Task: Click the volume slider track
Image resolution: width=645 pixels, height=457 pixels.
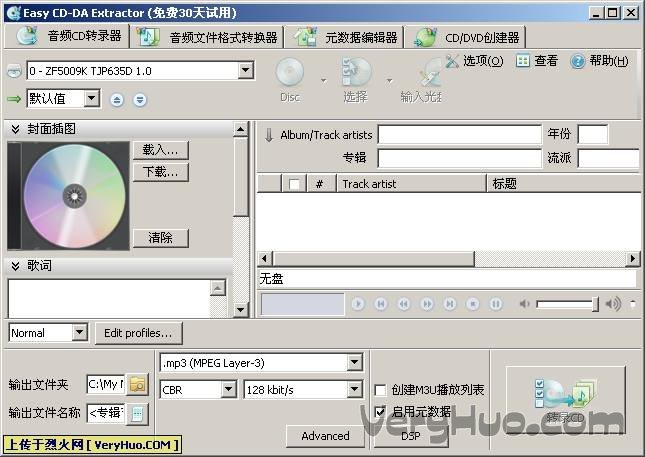Action: [566, 304]
